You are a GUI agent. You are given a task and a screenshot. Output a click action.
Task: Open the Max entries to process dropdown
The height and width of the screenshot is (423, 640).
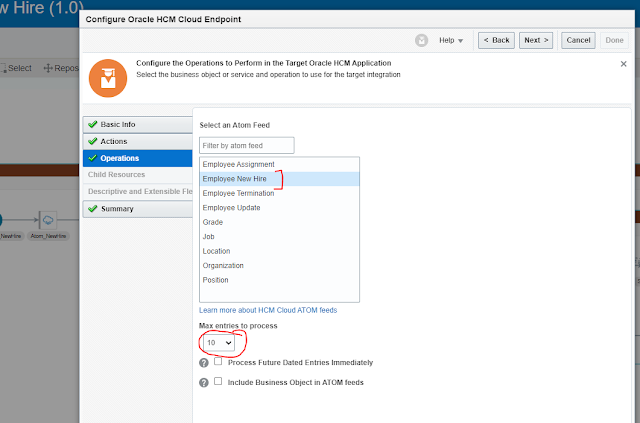pos(219,343)
